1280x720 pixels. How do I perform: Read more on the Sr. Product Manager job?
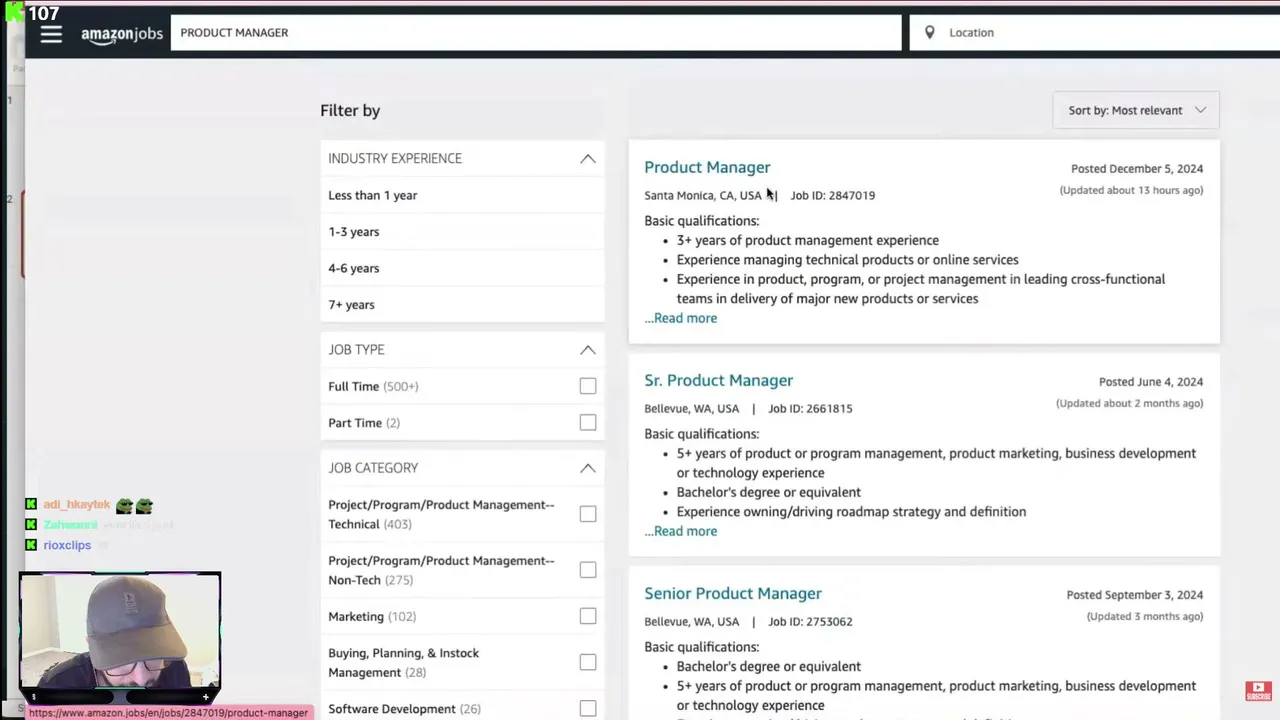(x=681, y=531)
